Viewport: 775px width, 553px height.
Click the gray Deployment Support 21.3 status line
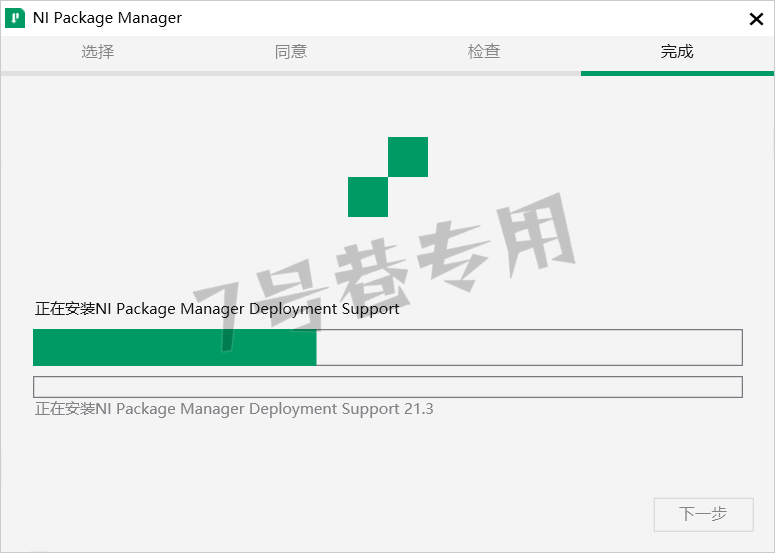(x=234, y=409)
